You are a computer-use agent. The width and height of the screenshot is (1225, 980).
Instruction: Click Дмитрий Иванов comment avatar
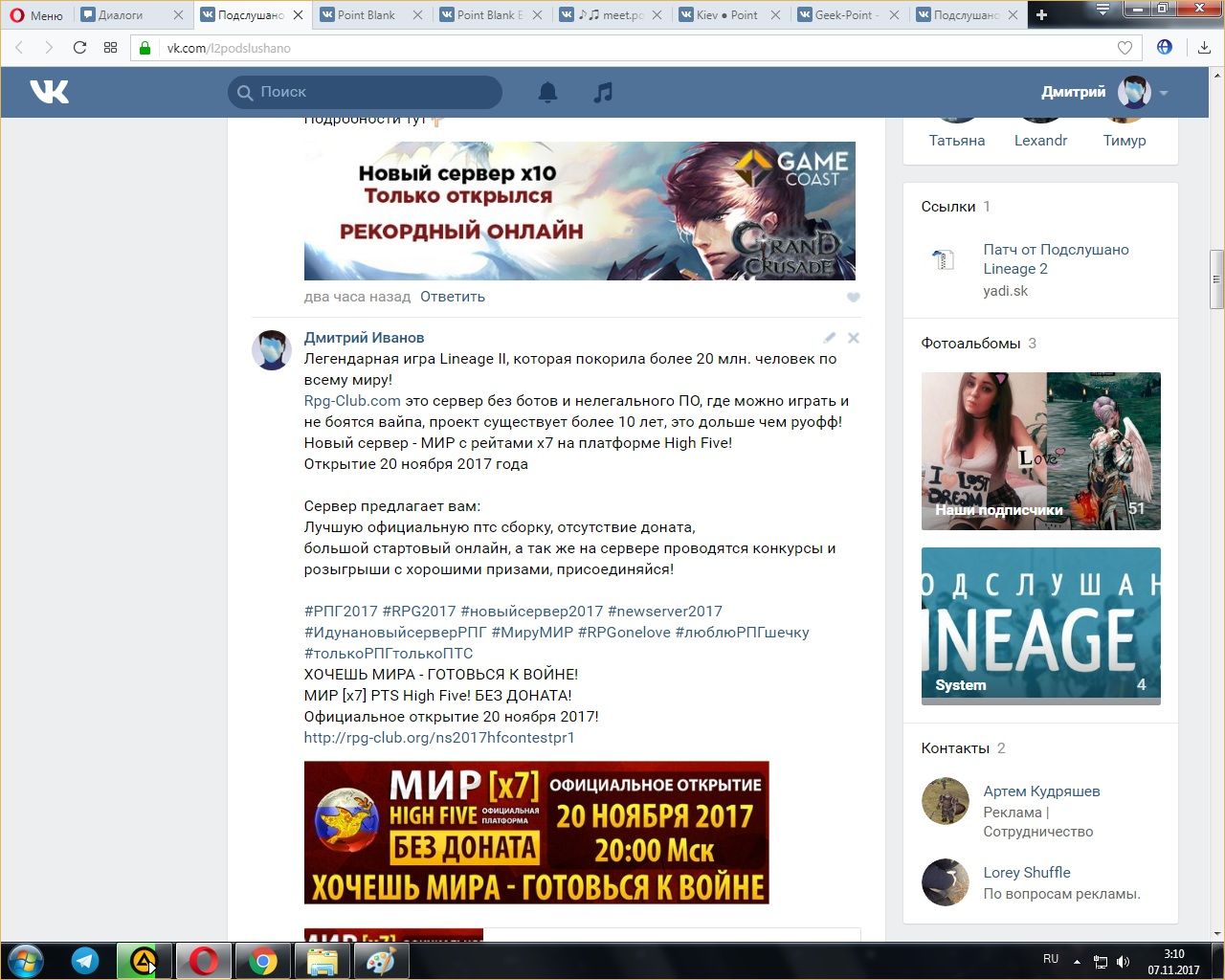pyautogui.click(x=272, y=350)
